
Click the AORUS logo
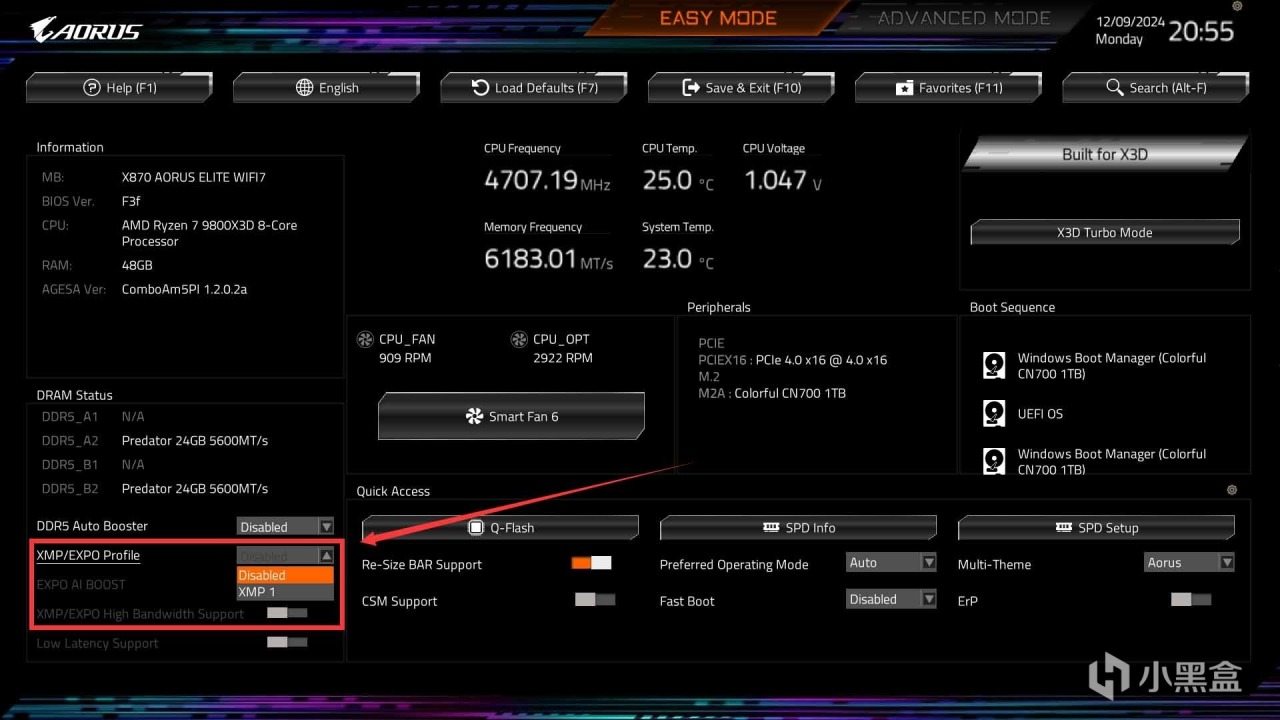click(86, 30)
